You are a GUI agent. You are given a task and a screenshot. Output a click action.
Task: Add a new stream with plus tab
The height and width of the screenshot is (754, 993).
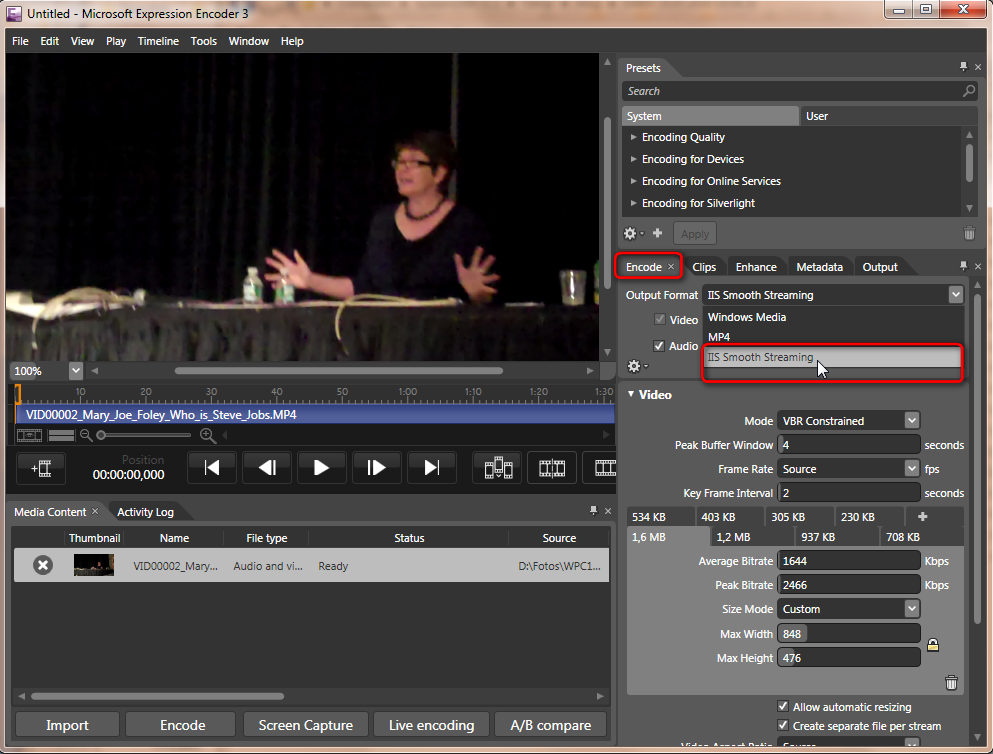(922, 517)
